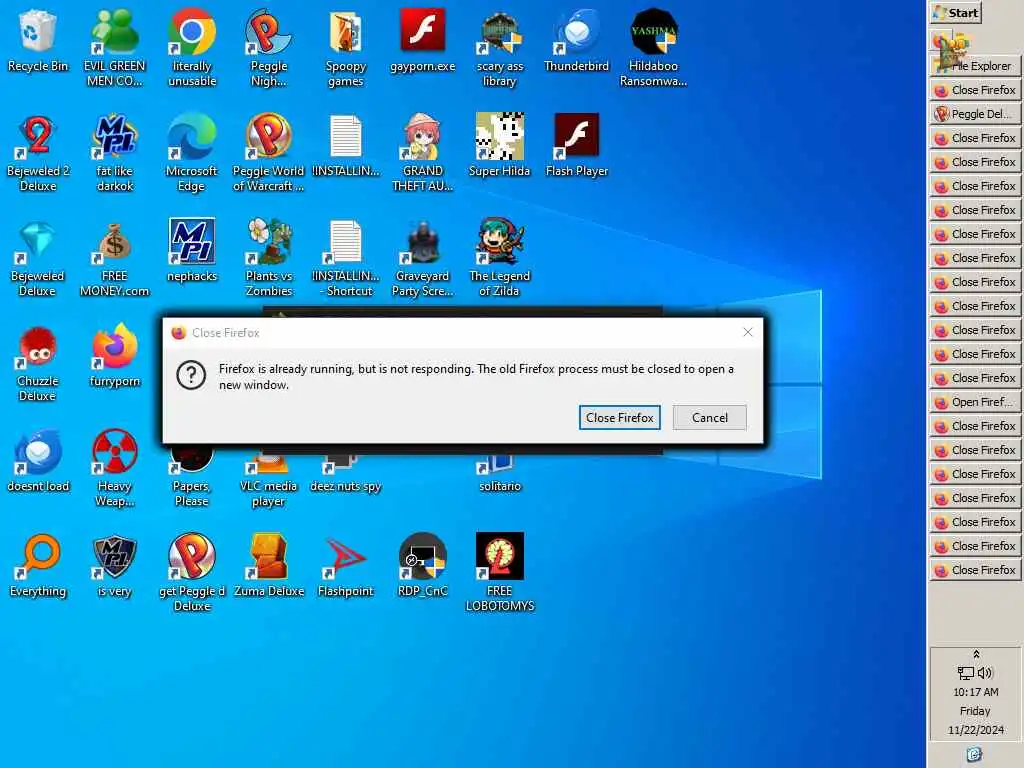The width and height of the screenshot is (1024, 768).
Task: Select the Everything search icon
Action: point(37,566)
